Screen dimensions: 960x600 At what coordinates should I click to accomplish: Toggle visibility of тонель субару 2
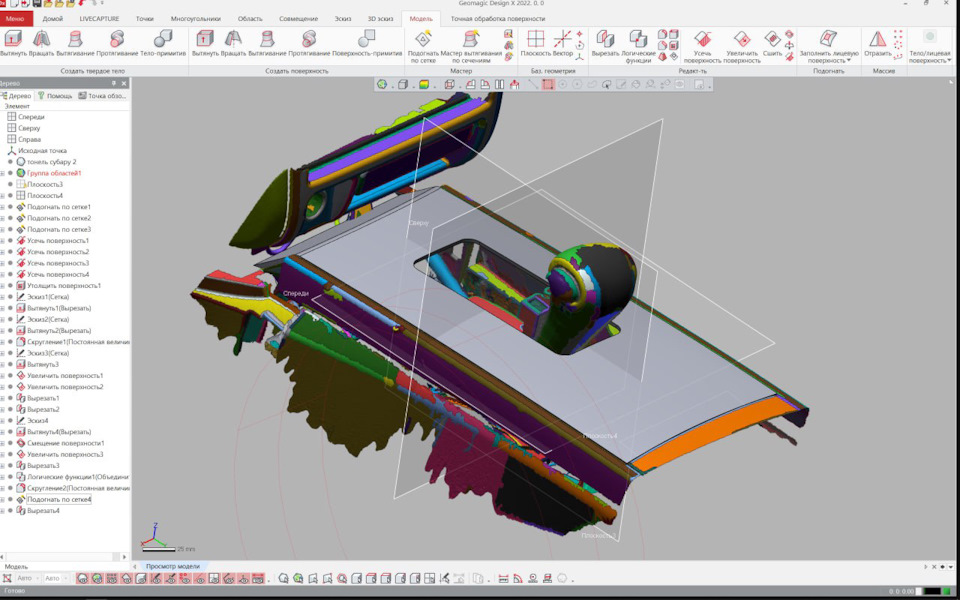[10, 162]
